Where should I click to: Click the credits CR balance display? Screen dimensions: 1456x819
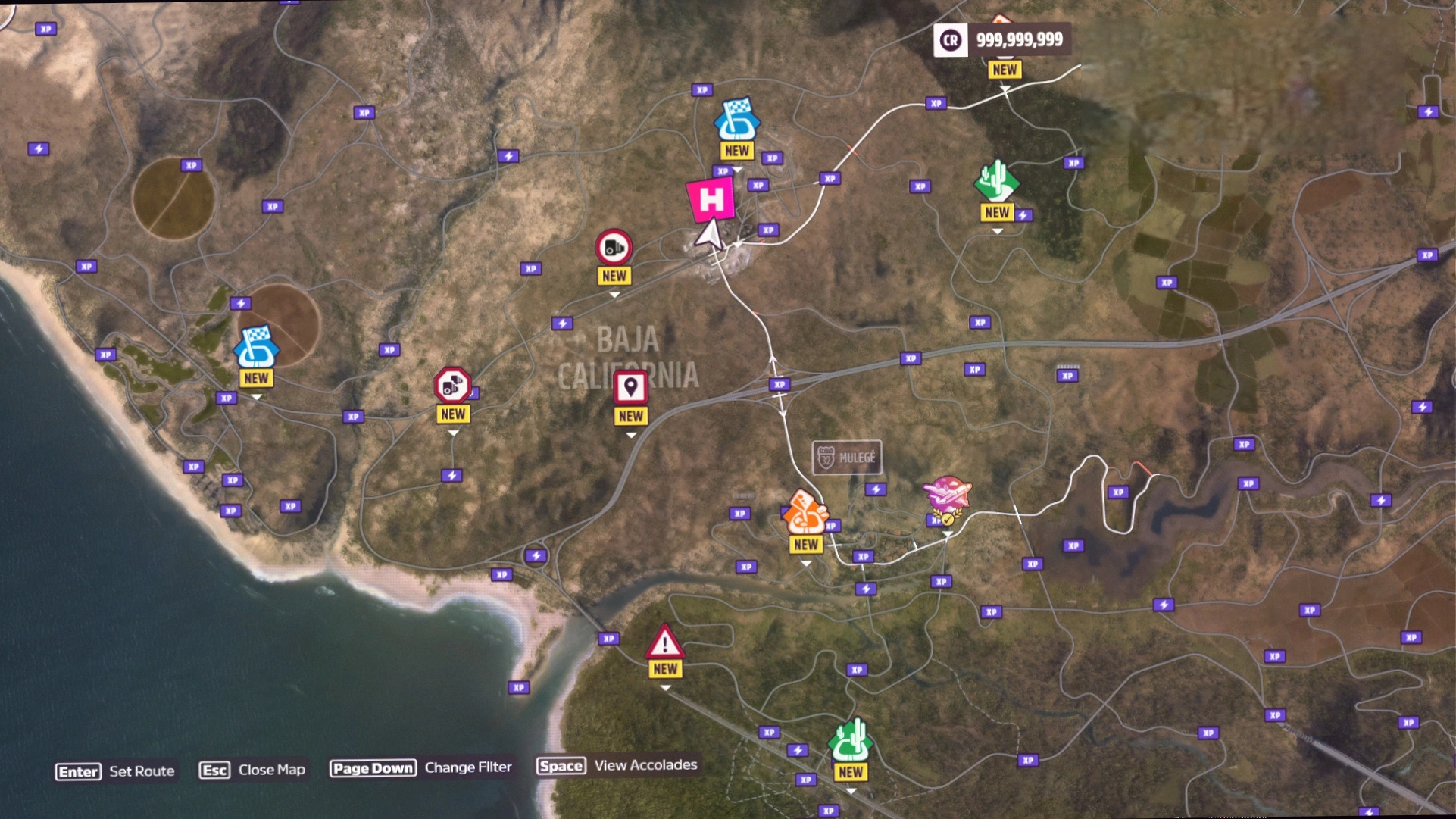[1001, 39]
